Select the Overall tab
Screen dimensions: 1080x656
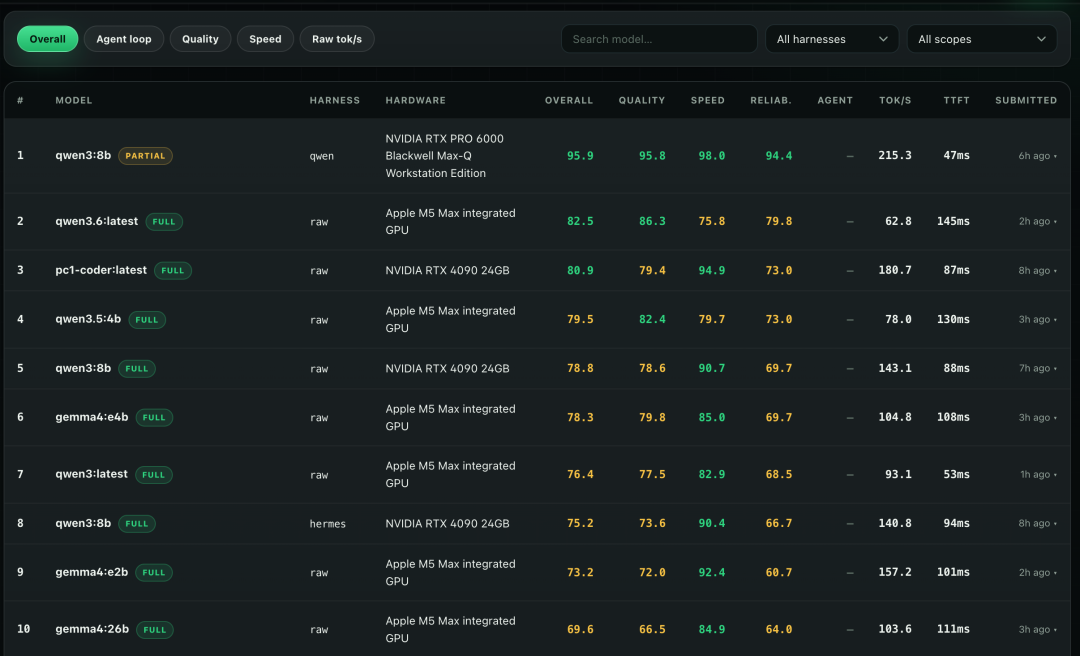[48, 39]
